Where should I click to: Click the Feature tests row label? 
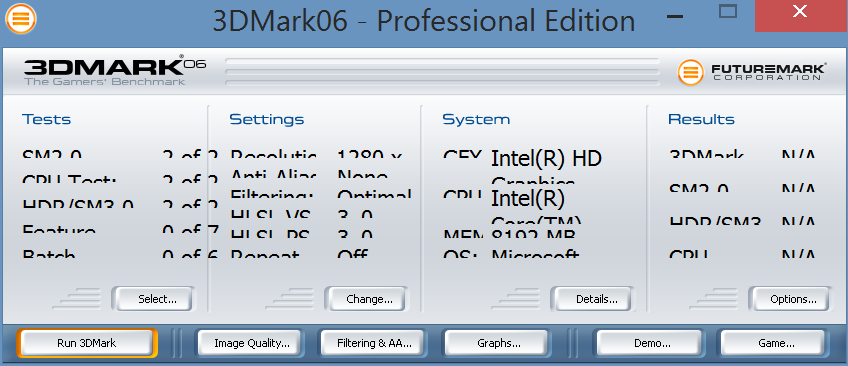click(x=59, y=229)
